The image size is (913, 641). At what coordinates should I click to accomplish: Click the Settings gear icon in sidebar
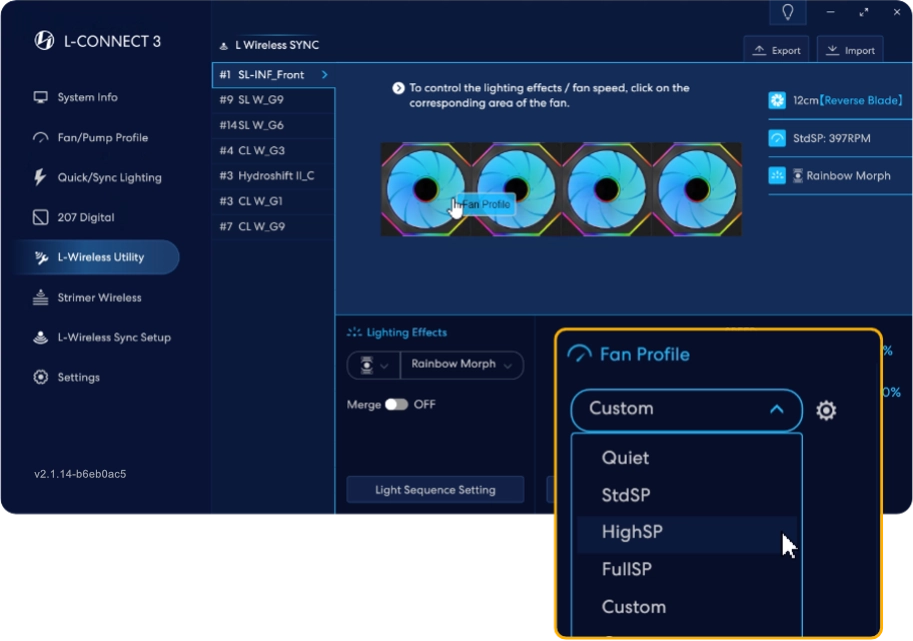point(40,377)
